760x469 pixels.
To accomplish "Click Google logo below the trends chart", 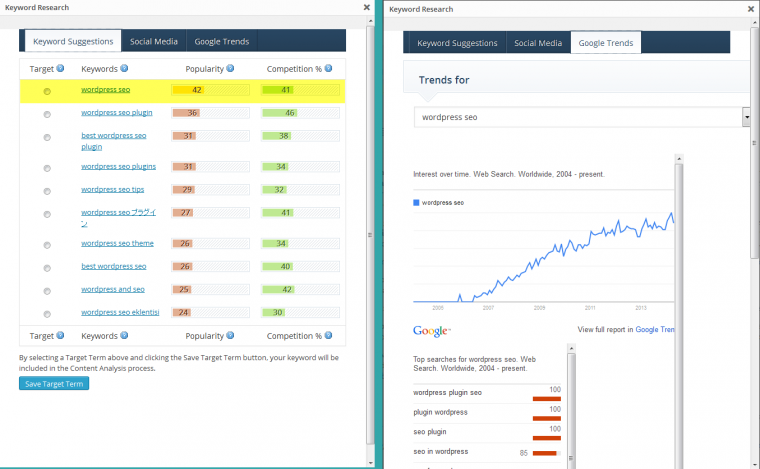I will pyautogui.click(x=431, y=331).
